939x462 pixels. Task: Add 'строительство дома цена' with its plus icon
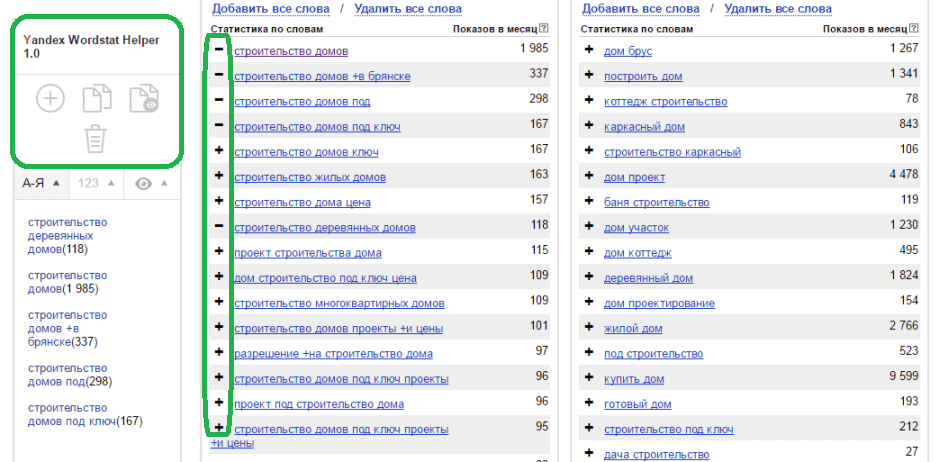click(219, 200)
